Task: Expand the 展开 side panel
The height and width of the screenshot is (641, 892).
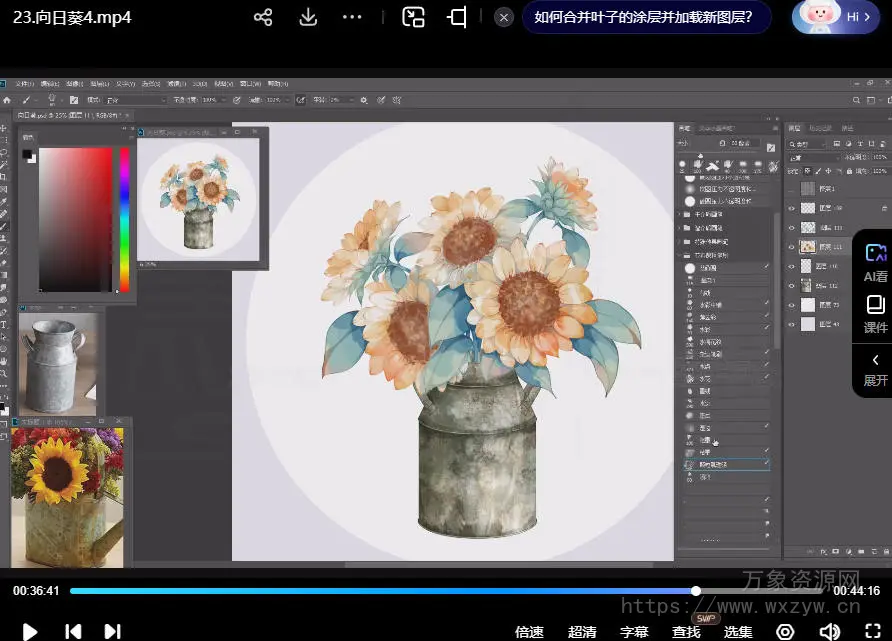Action: [x=875, y=369]
